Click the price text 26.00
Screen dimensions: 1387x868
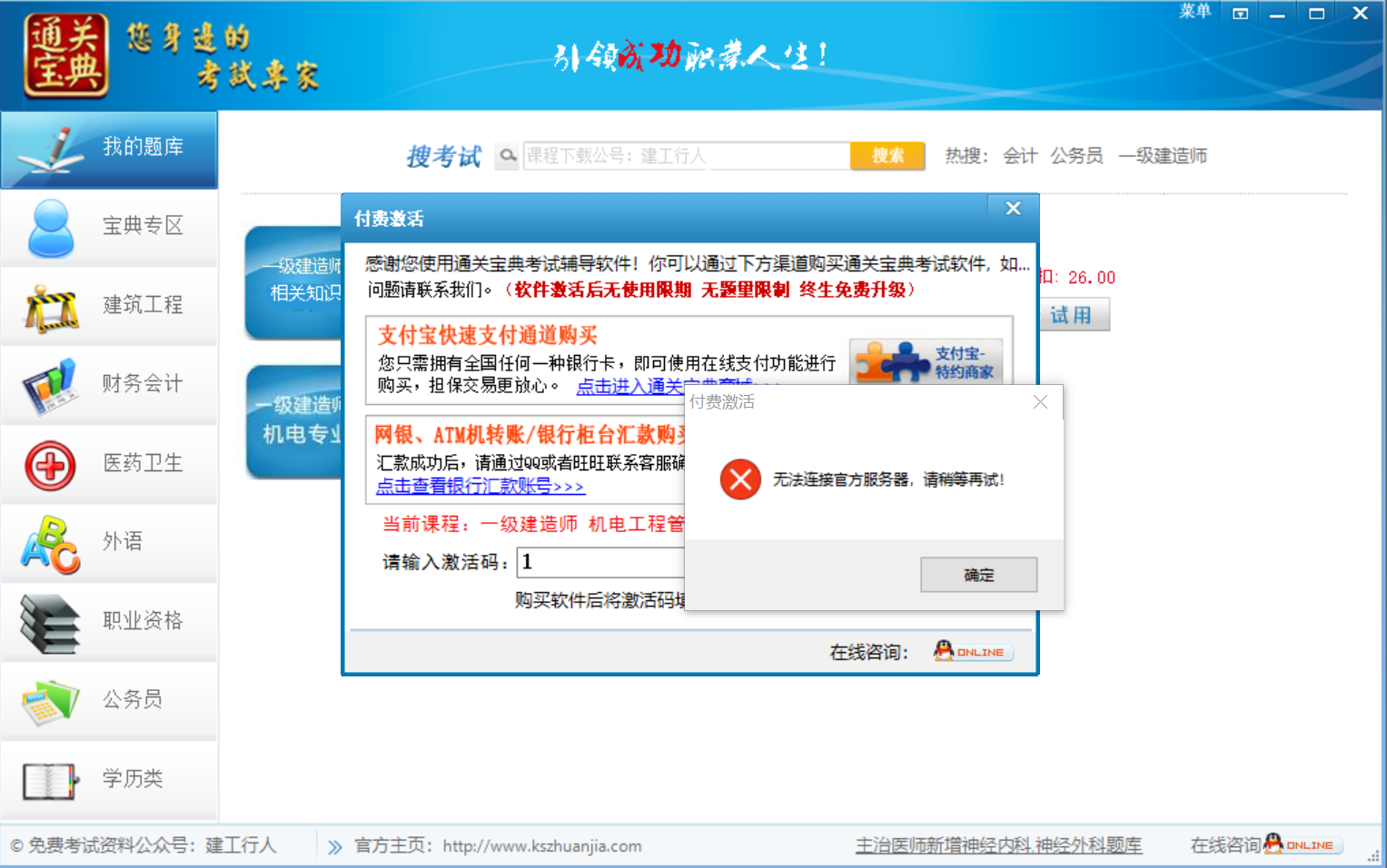(x=1092, y=278)
